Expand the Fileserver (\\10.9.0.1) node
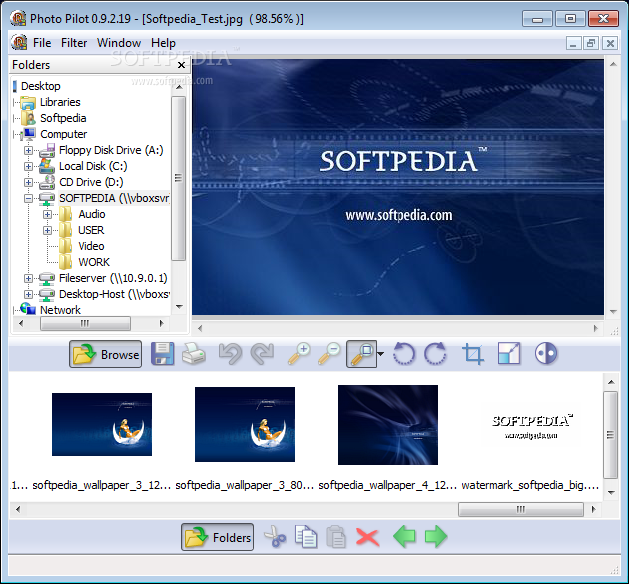 (x=28, y=278)
